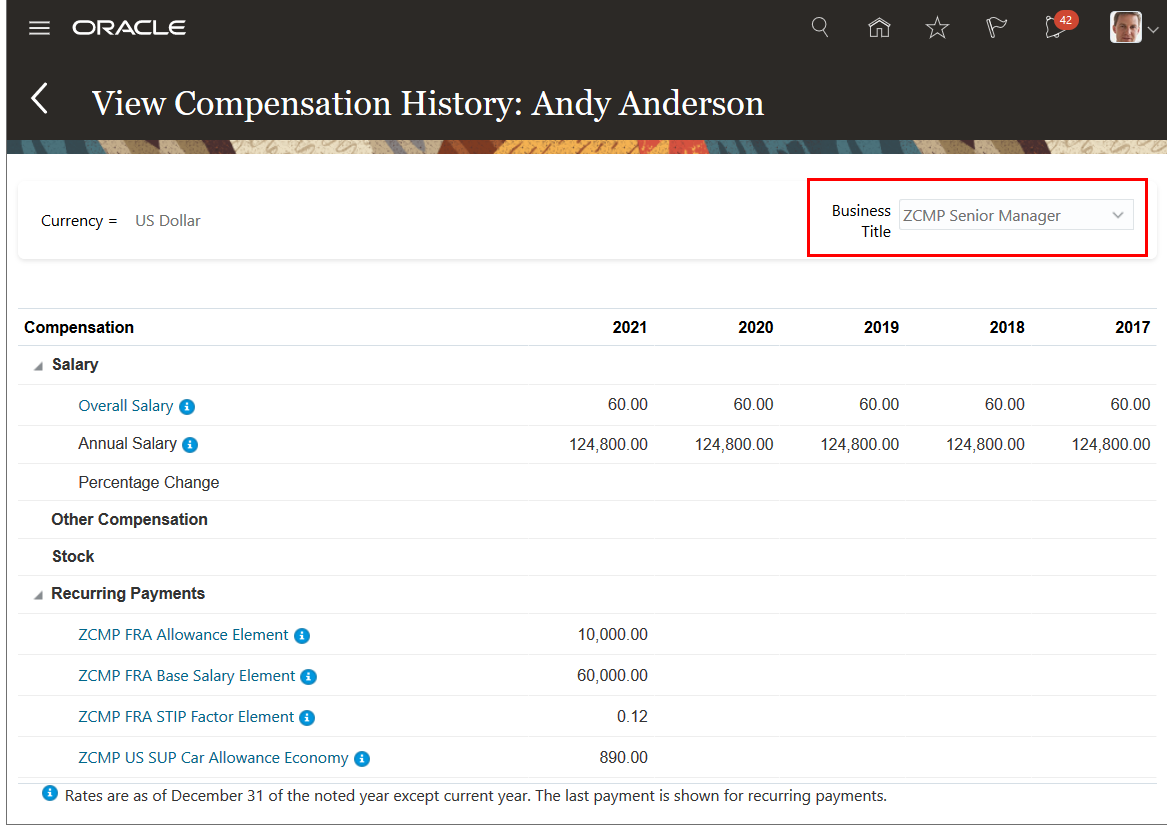This screenshot has width=1167, height=825.
Task: Open Favorites star icon
Action: [x=937, y=28]
